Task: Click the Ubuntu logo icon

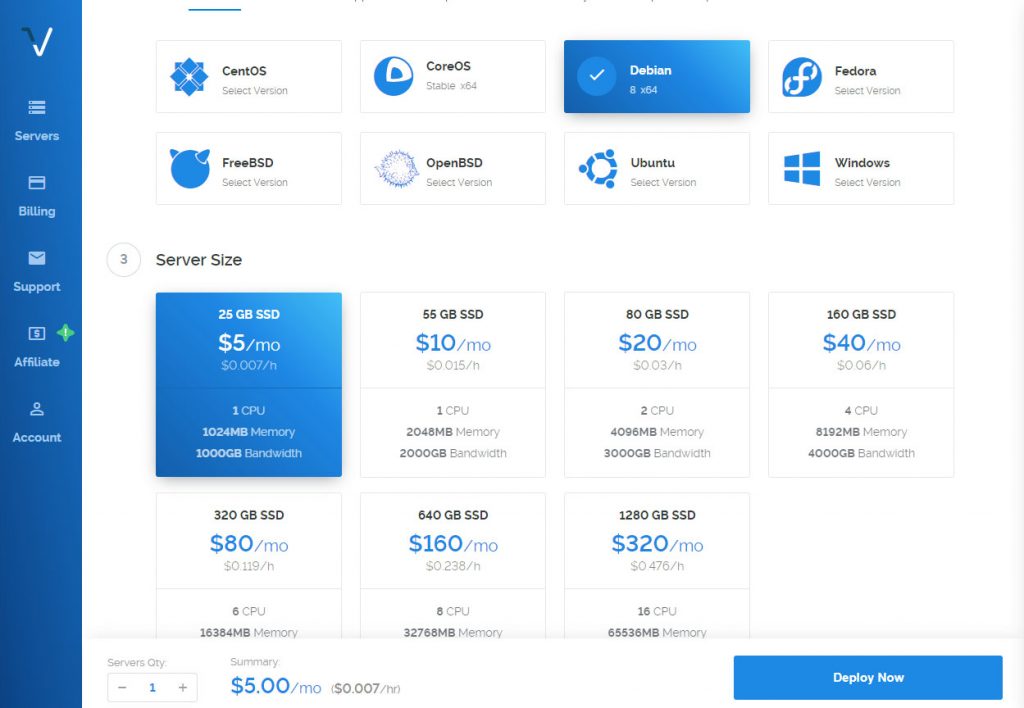Action: click(x=598, y=169)
